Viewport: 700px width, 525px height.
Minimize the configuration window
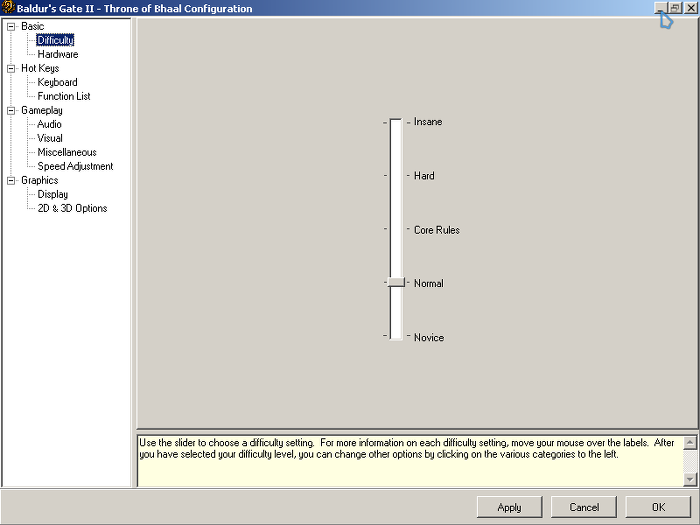click(661, 8)
